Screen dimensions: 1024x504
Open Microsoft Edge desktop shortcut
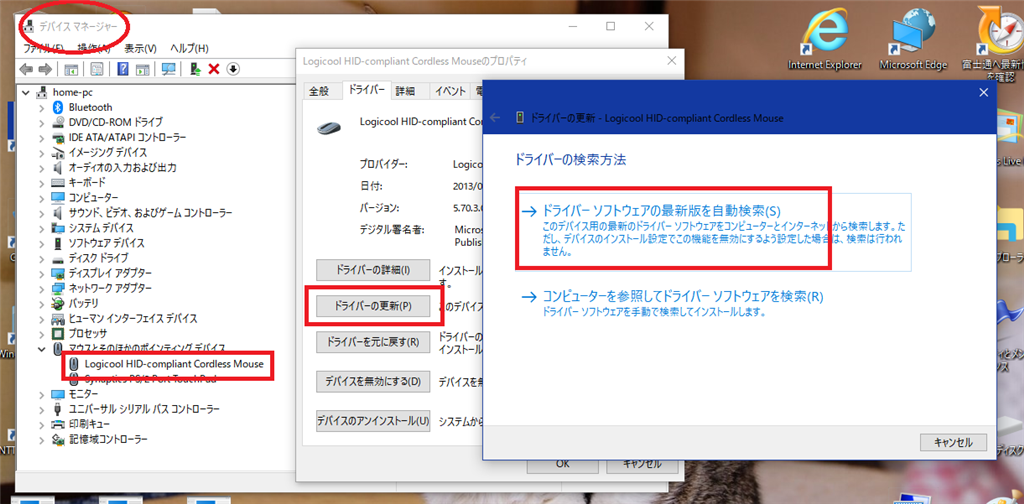click(x=912, y=39)
